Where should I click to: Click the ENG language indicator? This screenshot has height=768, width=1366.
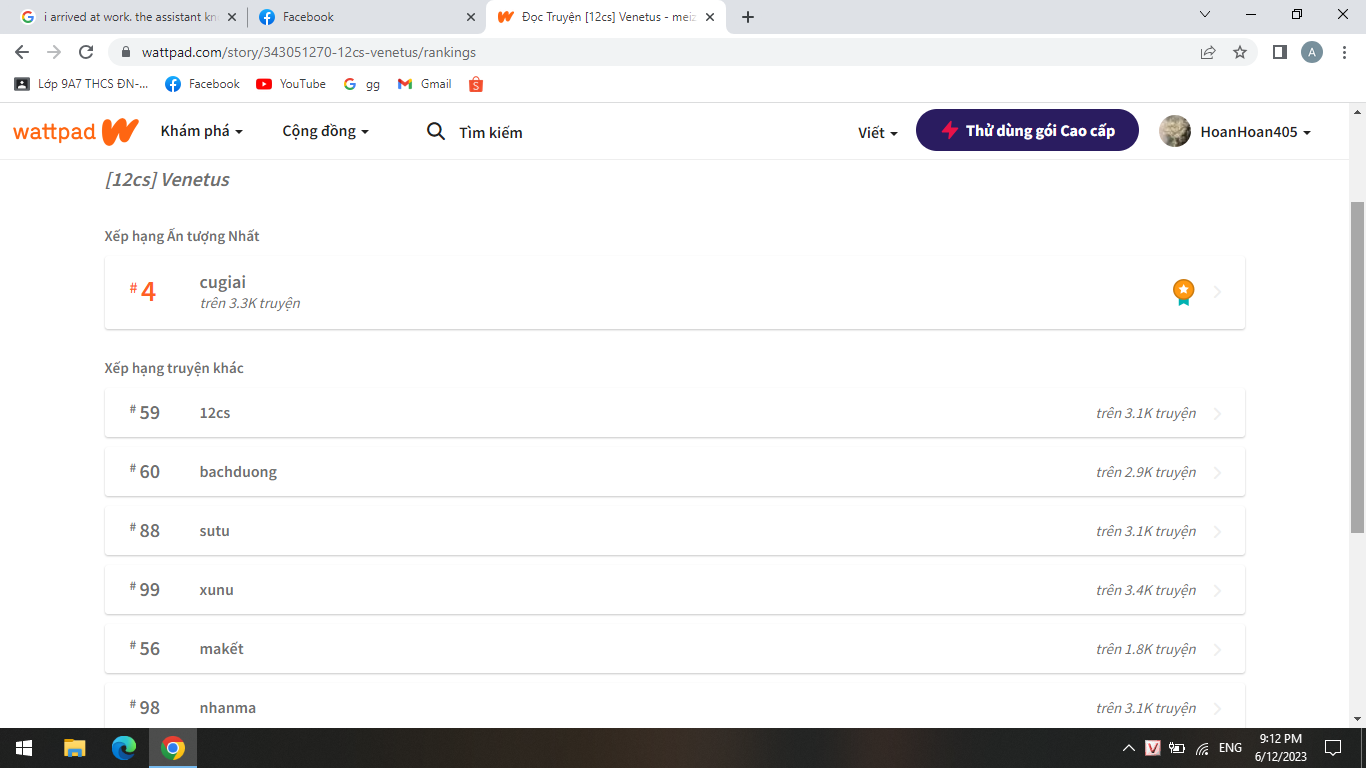point(1230,748)
